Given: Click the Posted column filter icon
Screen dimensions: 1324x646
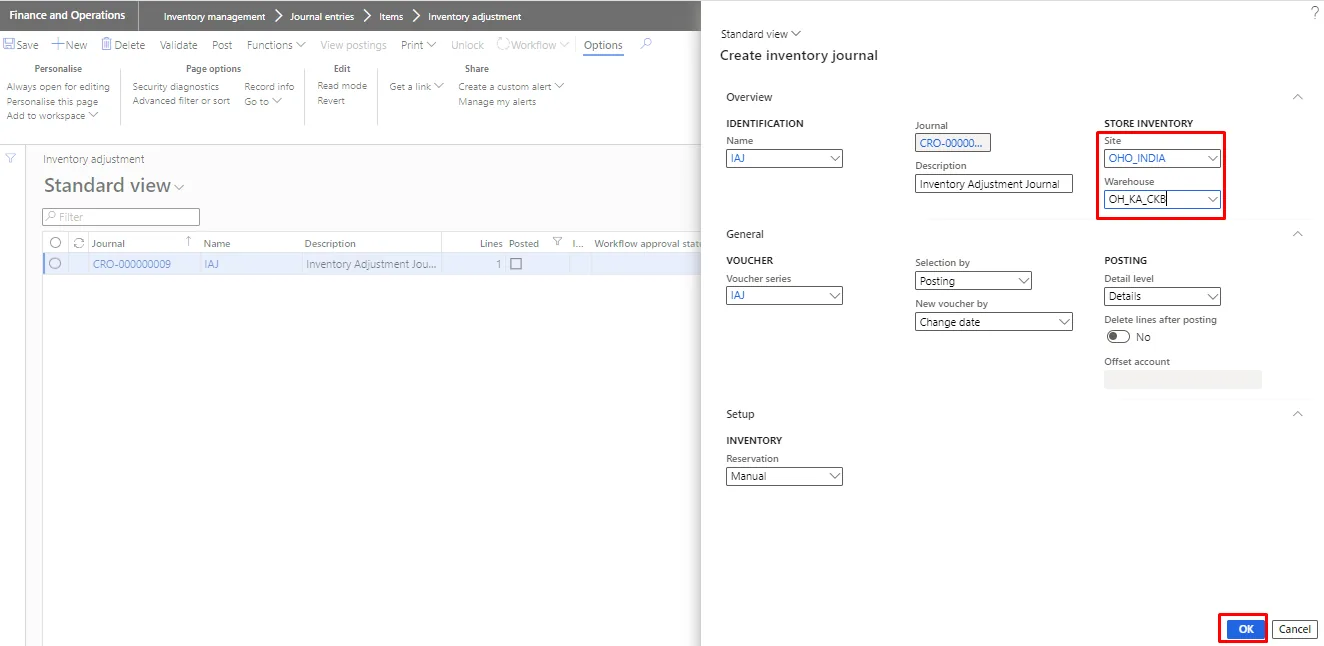Looking at the screenshot, I should [x=557, y=242].
